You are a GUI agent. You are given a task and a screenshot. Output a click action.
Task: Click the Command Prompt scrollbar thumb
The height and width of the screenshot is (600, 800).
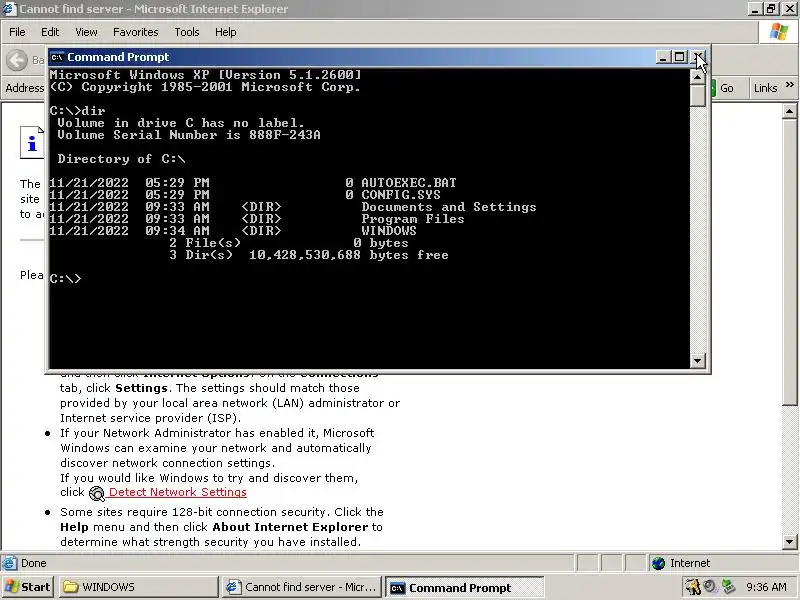697,95
